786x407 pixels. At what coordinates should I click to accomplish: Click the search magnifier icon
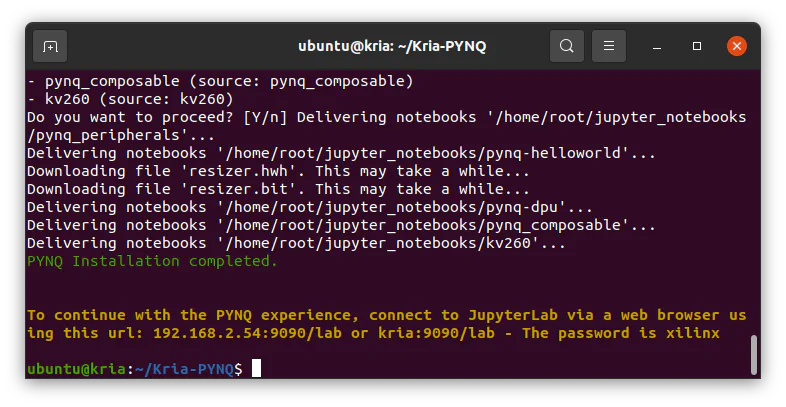tap(567, 46)
